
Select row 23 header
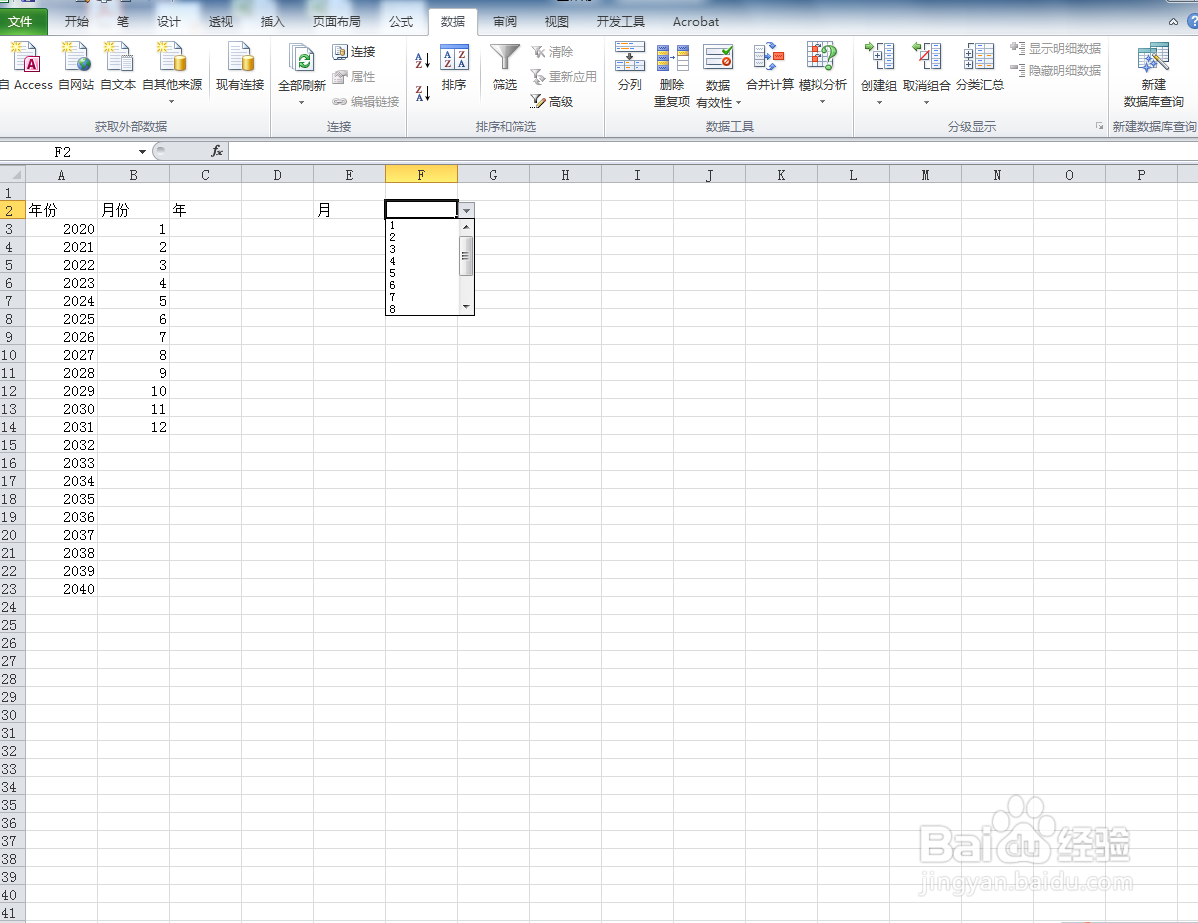click(x=12, y=589)
